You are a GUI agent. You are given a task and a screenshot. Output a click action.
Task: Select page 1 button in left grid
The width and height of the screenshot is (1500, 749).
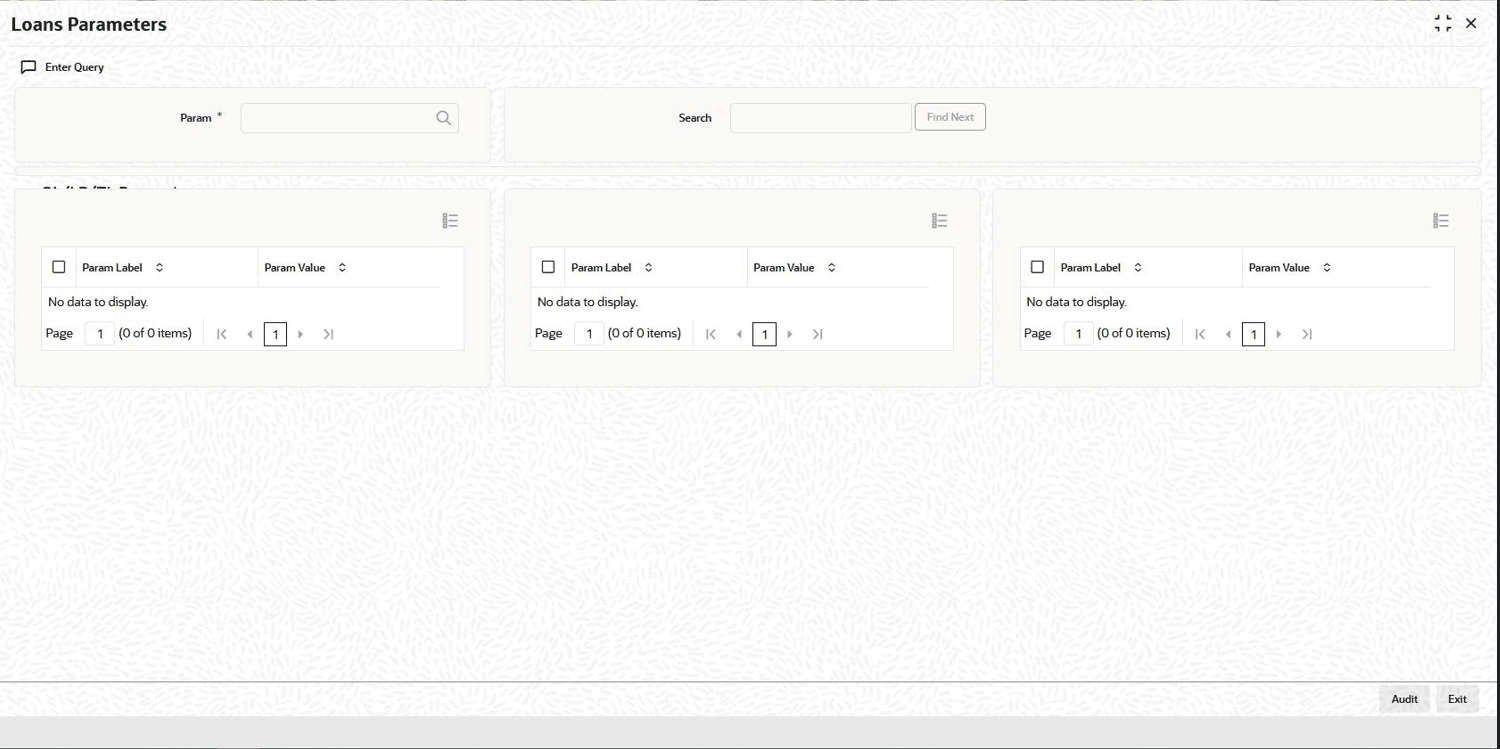tap(275, 334)
